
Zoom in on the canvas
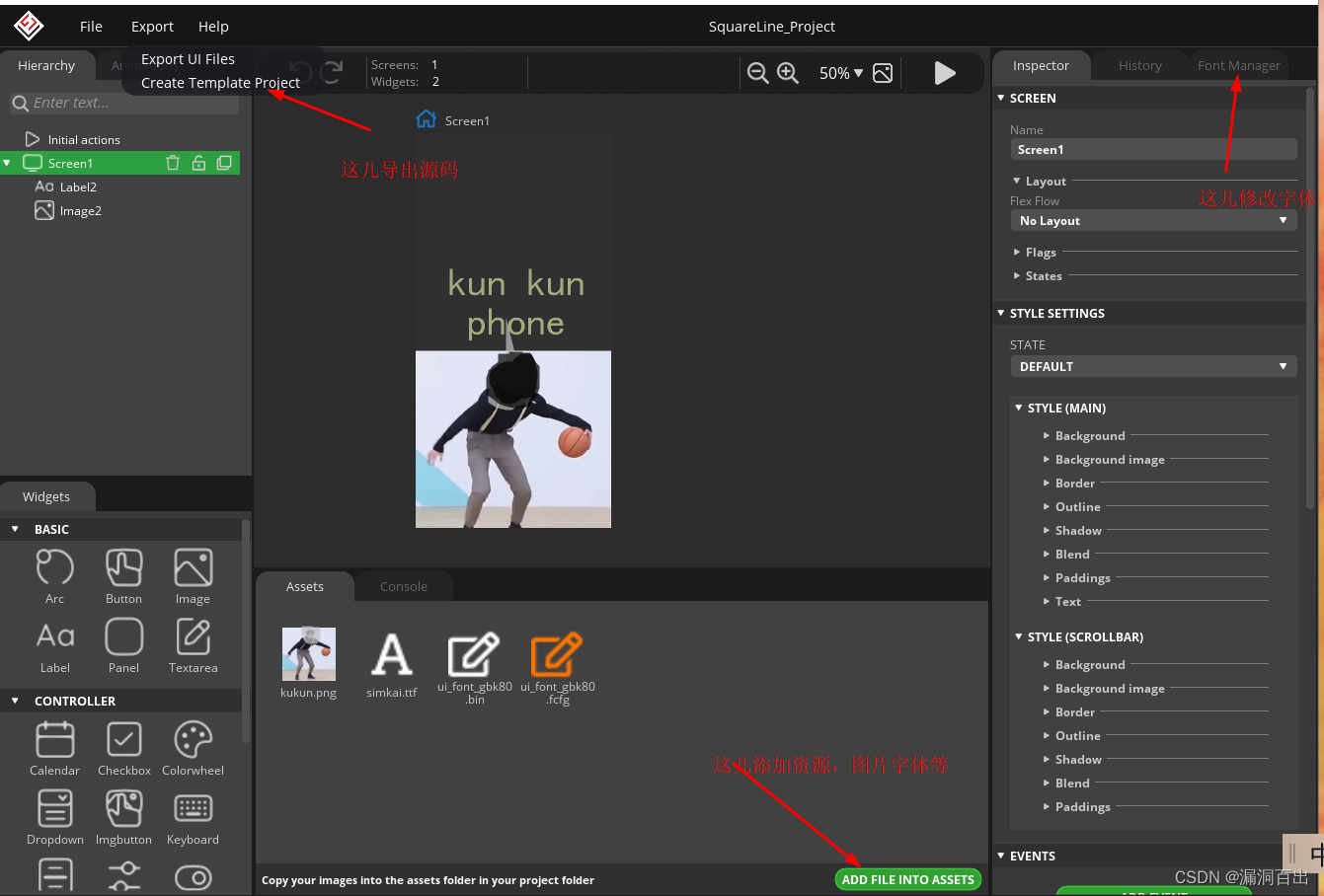(787, 72)
